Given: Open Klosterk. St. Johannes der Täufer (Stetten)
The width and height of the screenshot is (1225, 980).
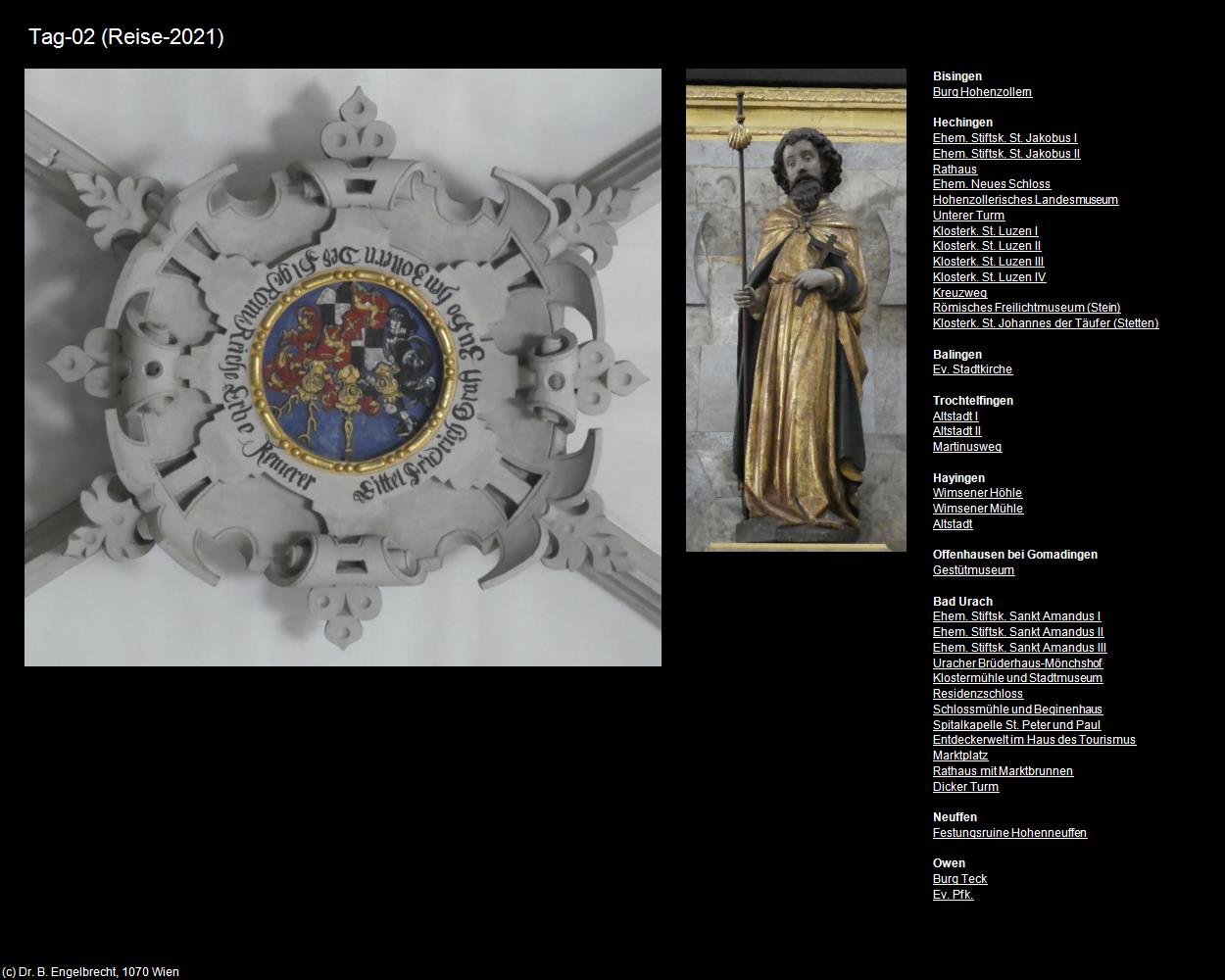Looking at the screenshot, I should click(1046, 323).
